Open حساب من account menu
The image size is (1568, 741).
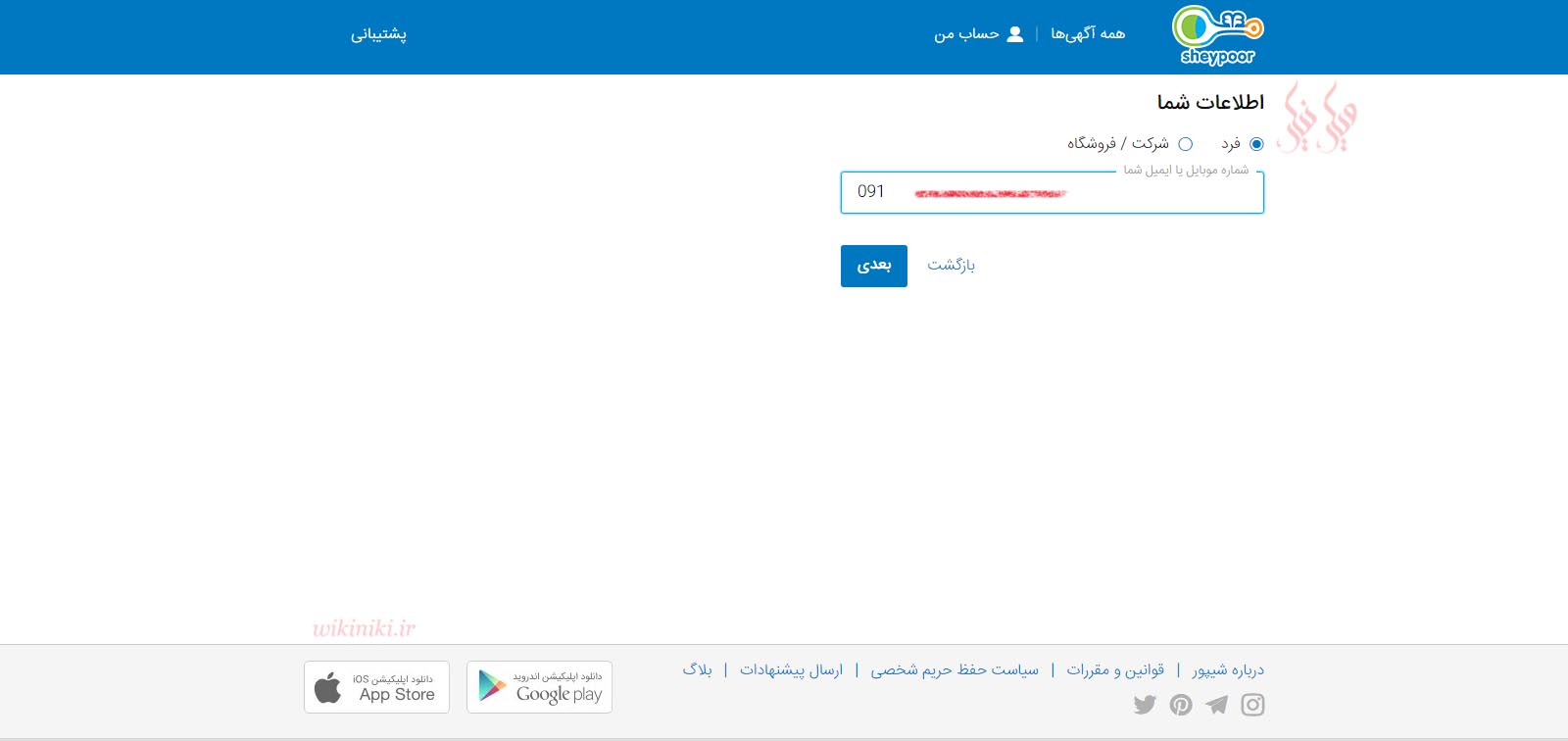tap(966, 34)
